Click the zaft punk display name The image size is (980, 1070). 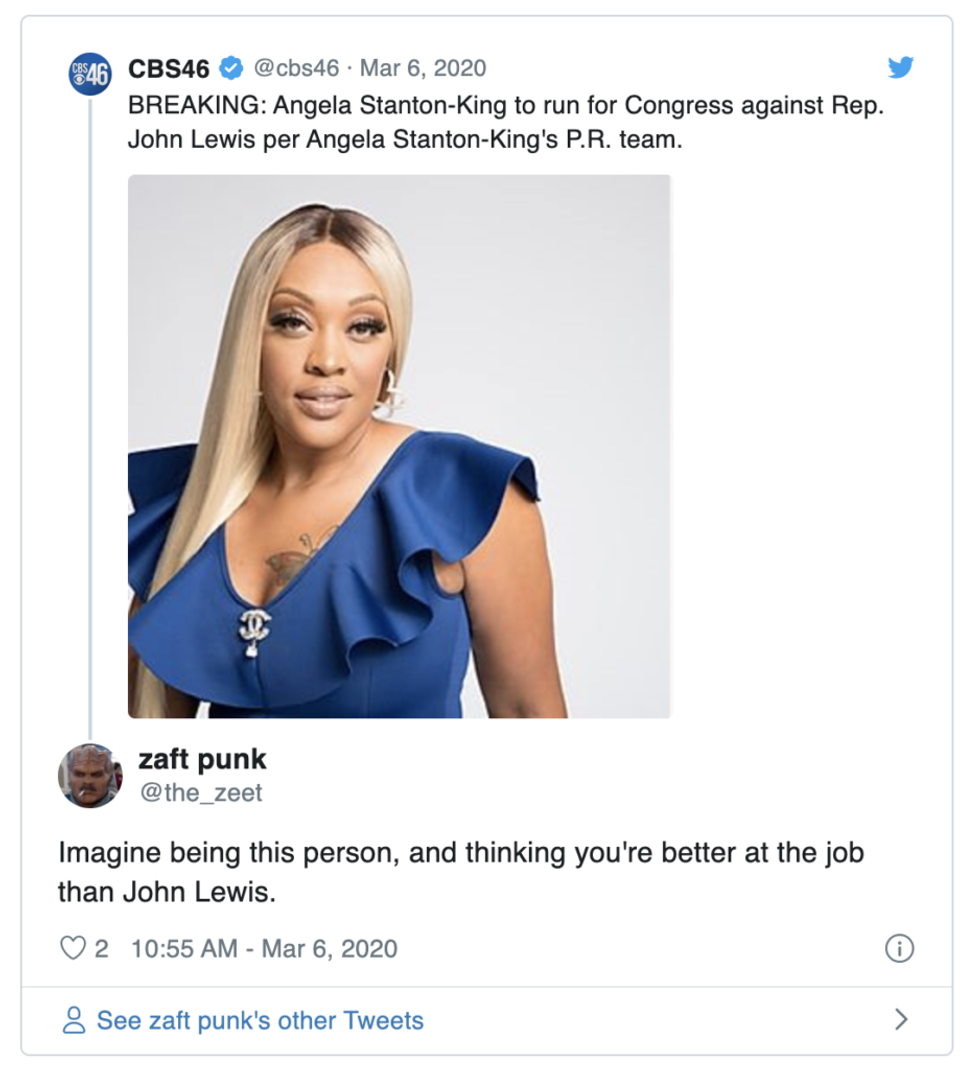pos(202,760)
